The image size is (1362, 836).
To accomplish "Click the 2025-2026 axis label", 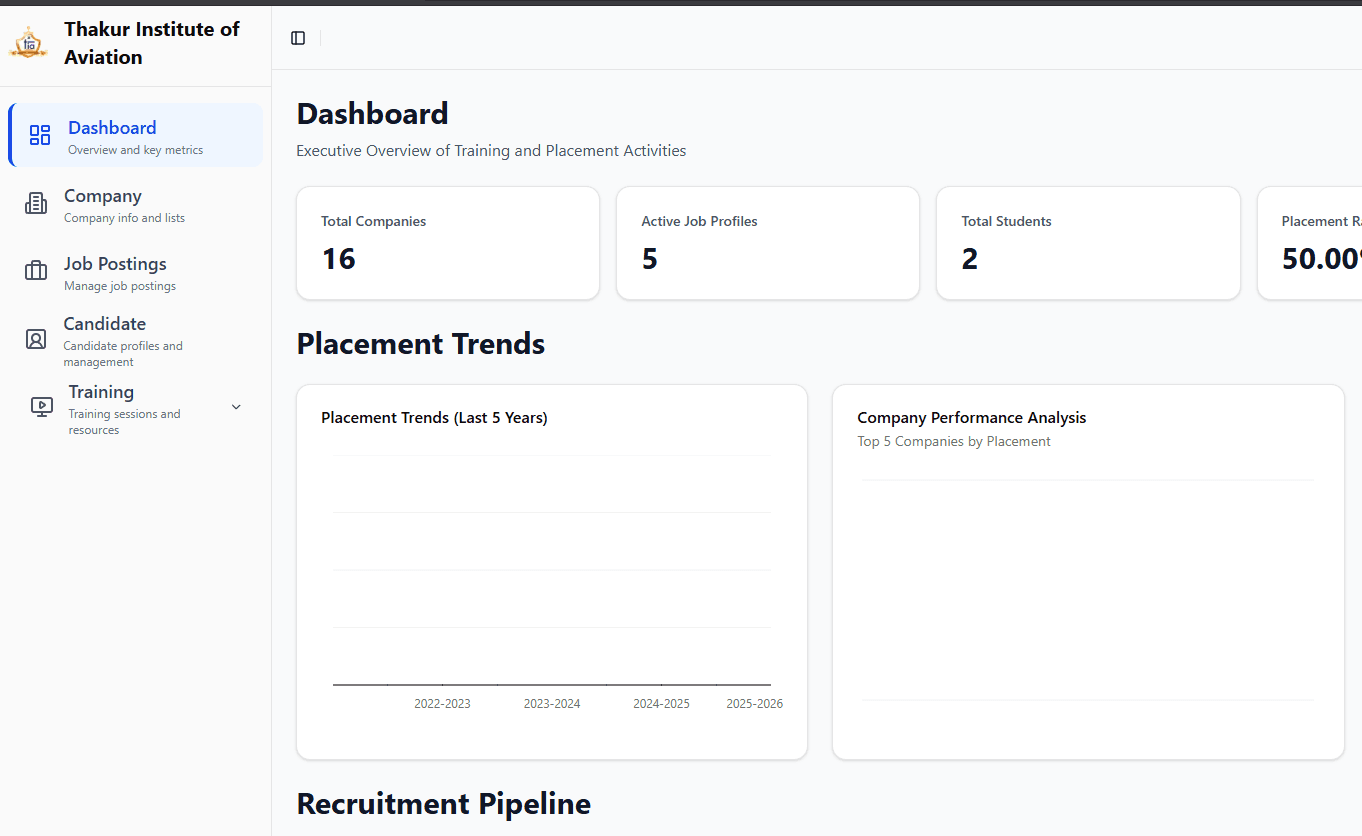I will coord(755,704).
